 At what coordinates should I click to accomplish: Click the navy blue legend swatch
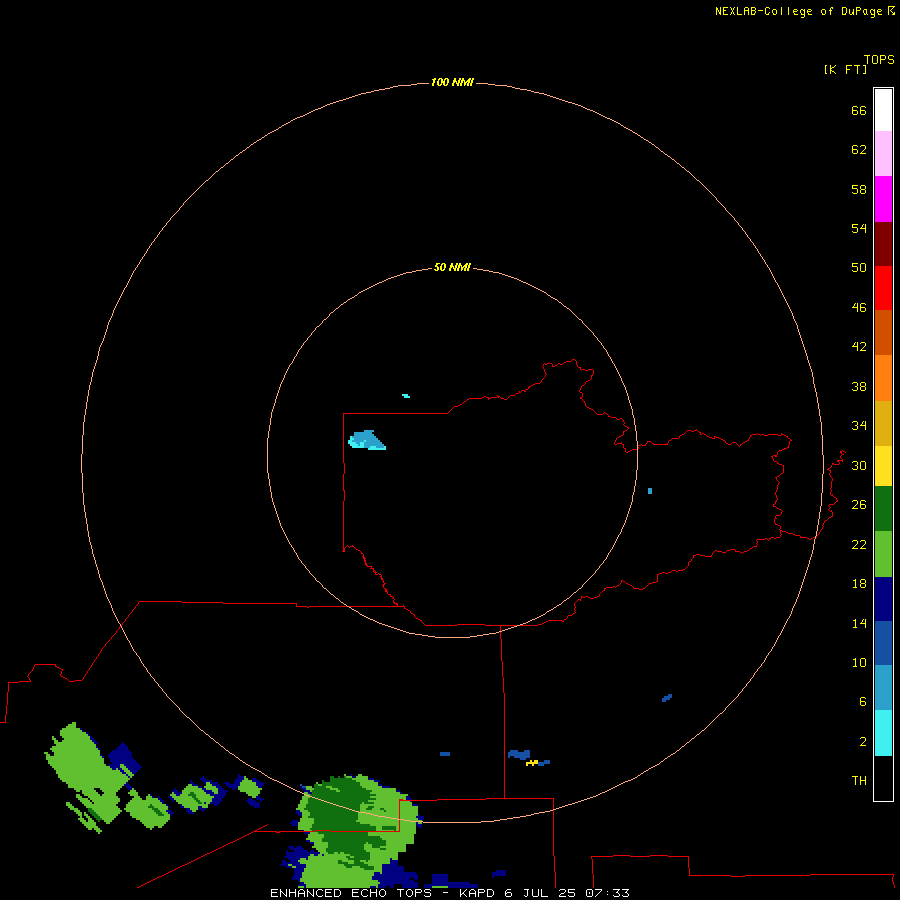coord(883,599)
